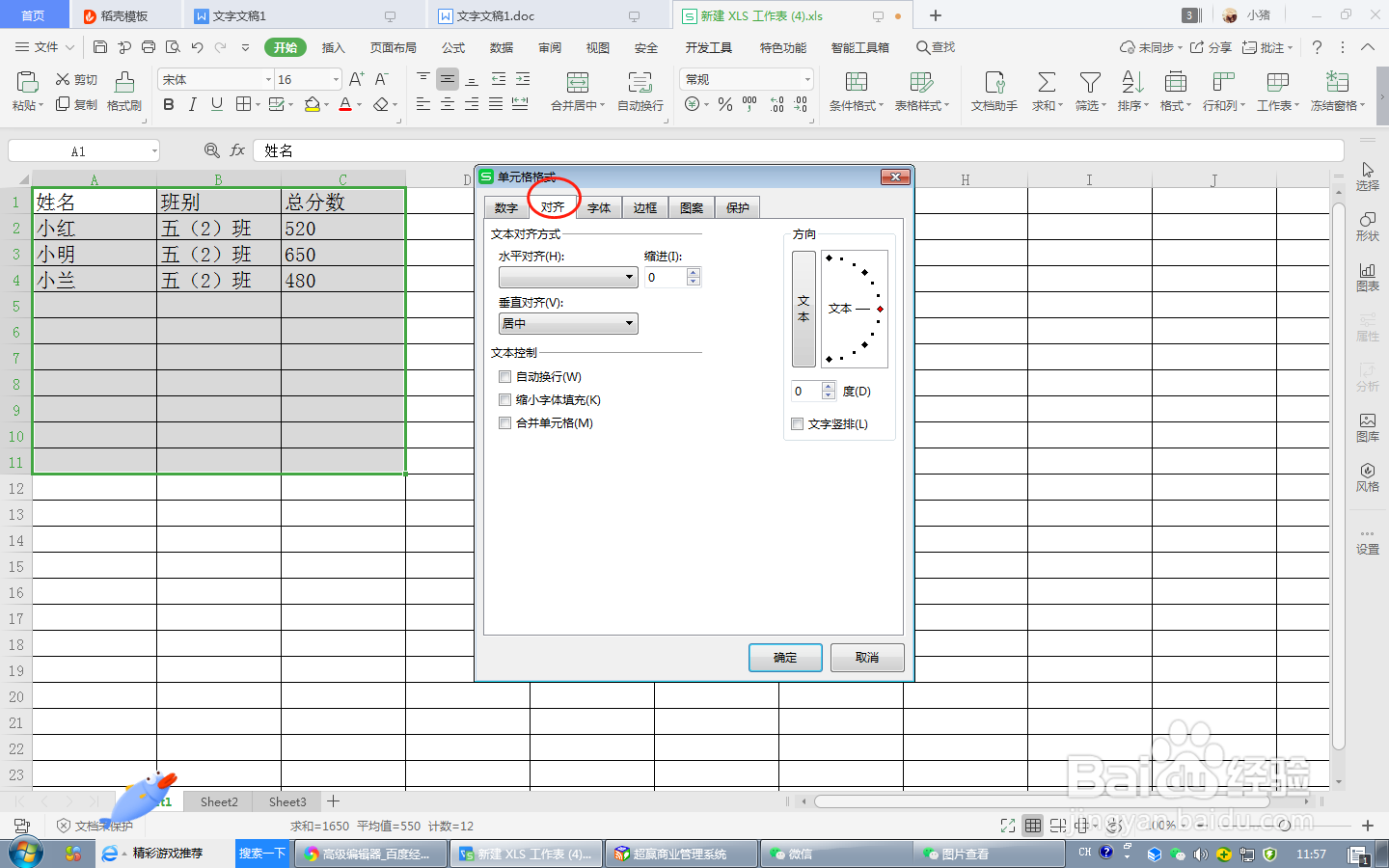
Task: Open the File (文件) menu dropdown
Action: click(45, 47)
